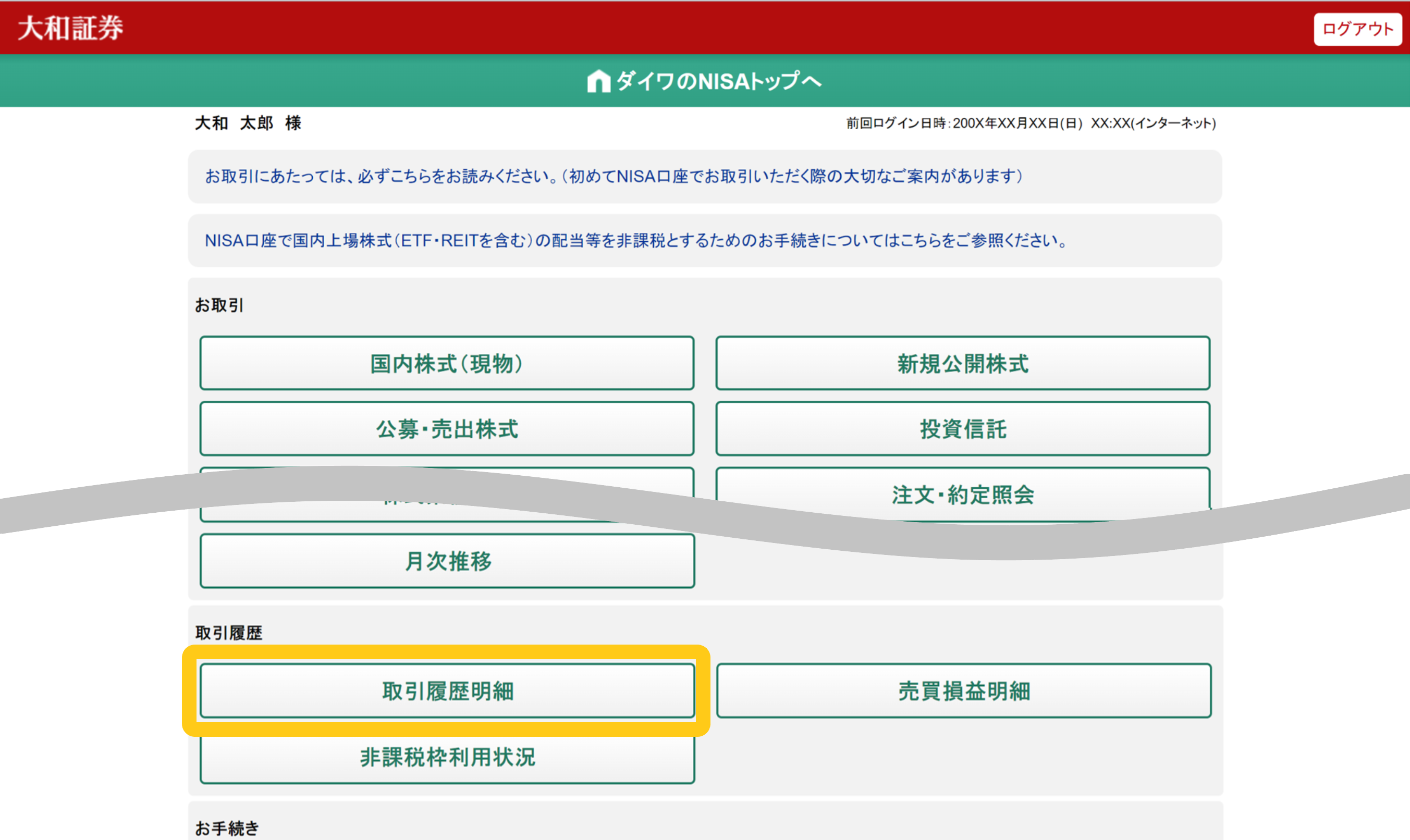The image size is (1410, 840).
Task: Click the 大和 太郎 様 account name text
Action: (x=248, y=123)
